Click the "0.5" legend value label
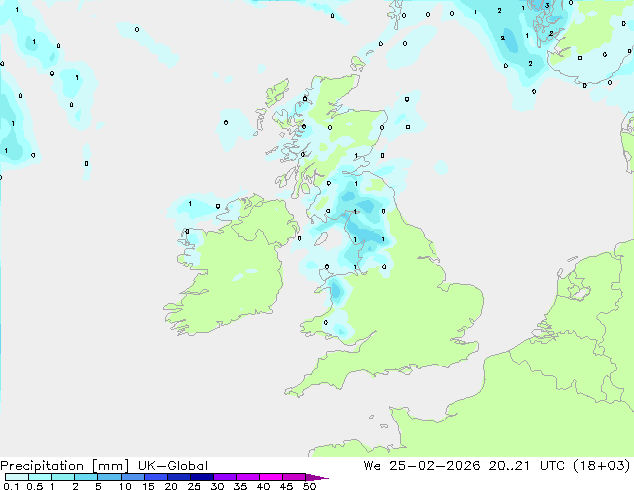Viewport: 634px width, 490px height. coord(34,486)
